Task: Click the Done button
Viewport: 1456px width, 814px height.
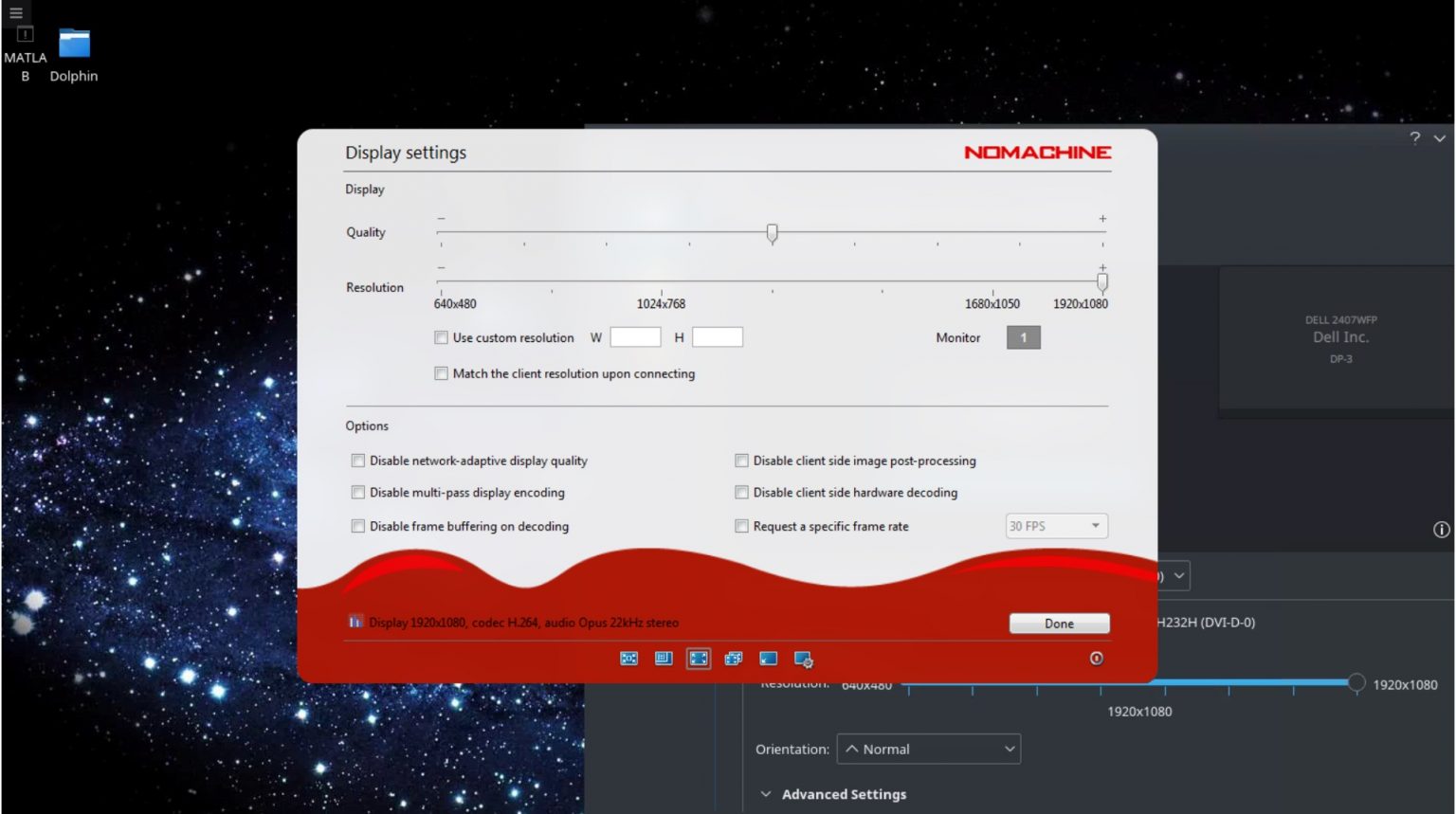Action: [x=1059, y=624]
